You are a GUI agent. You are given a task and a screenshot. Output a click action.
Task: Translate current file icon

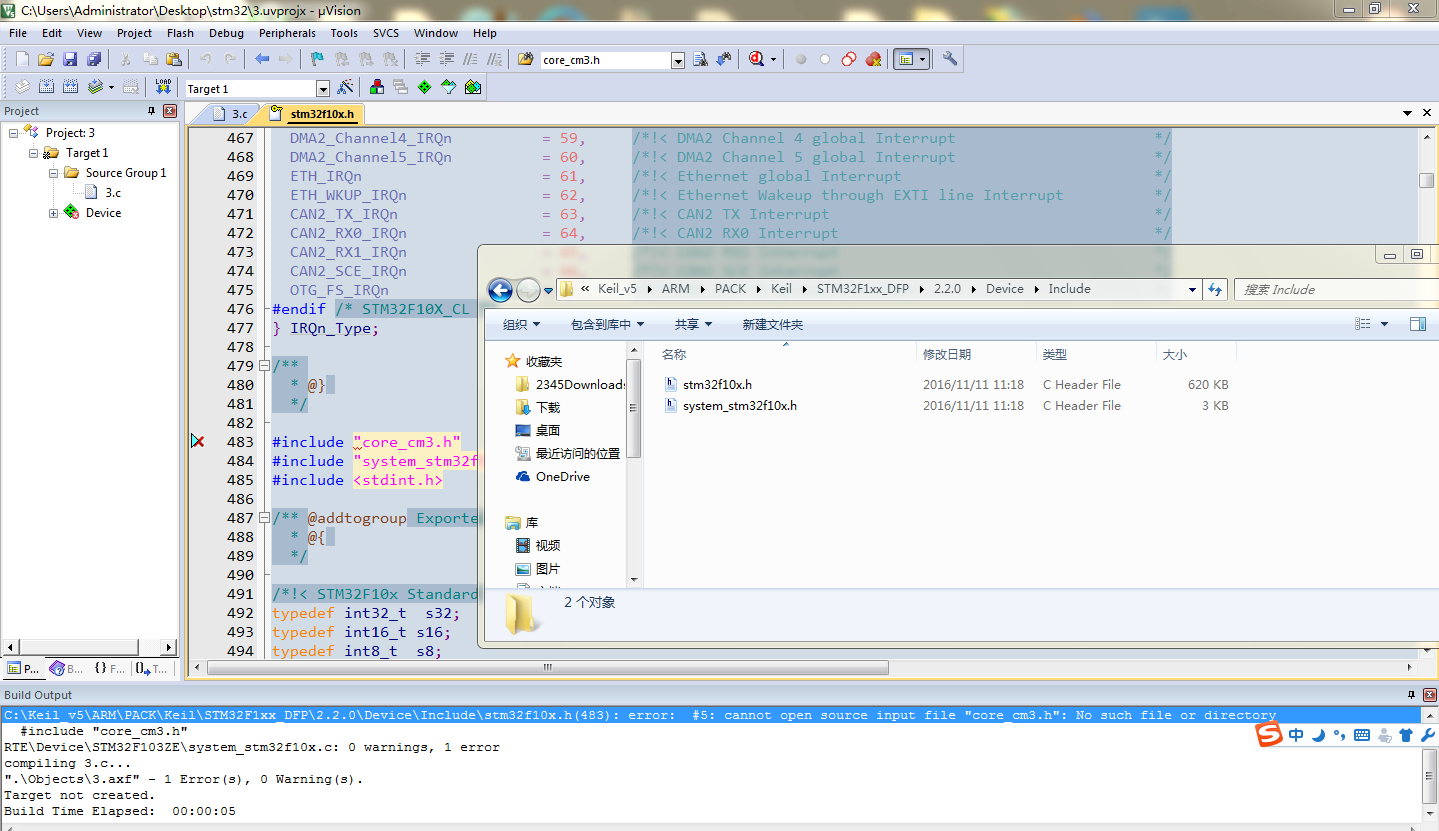(x=22, y=87)
